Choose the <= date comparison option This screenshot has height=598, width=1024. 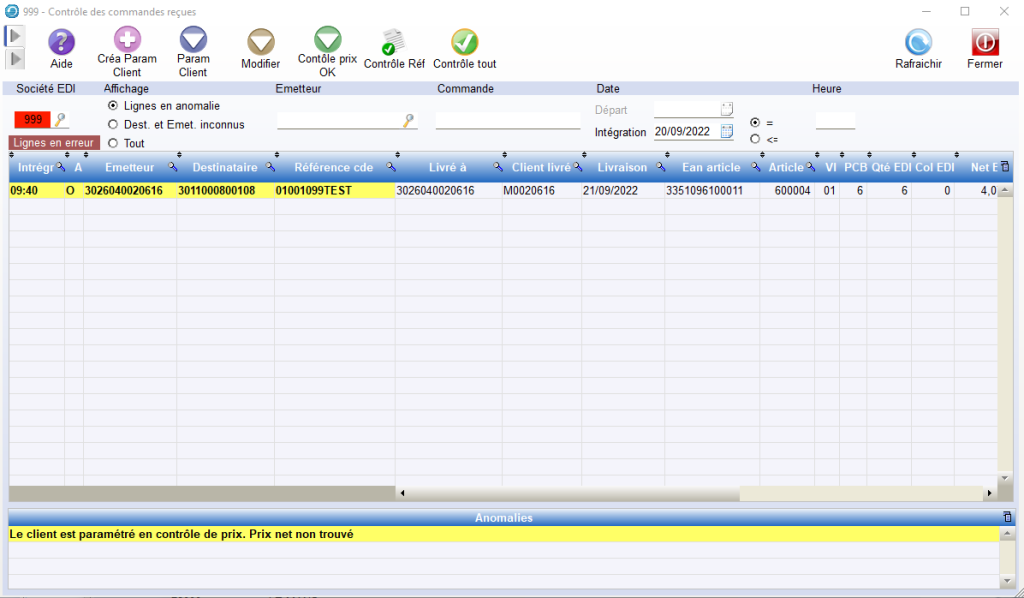pos(755,139)
